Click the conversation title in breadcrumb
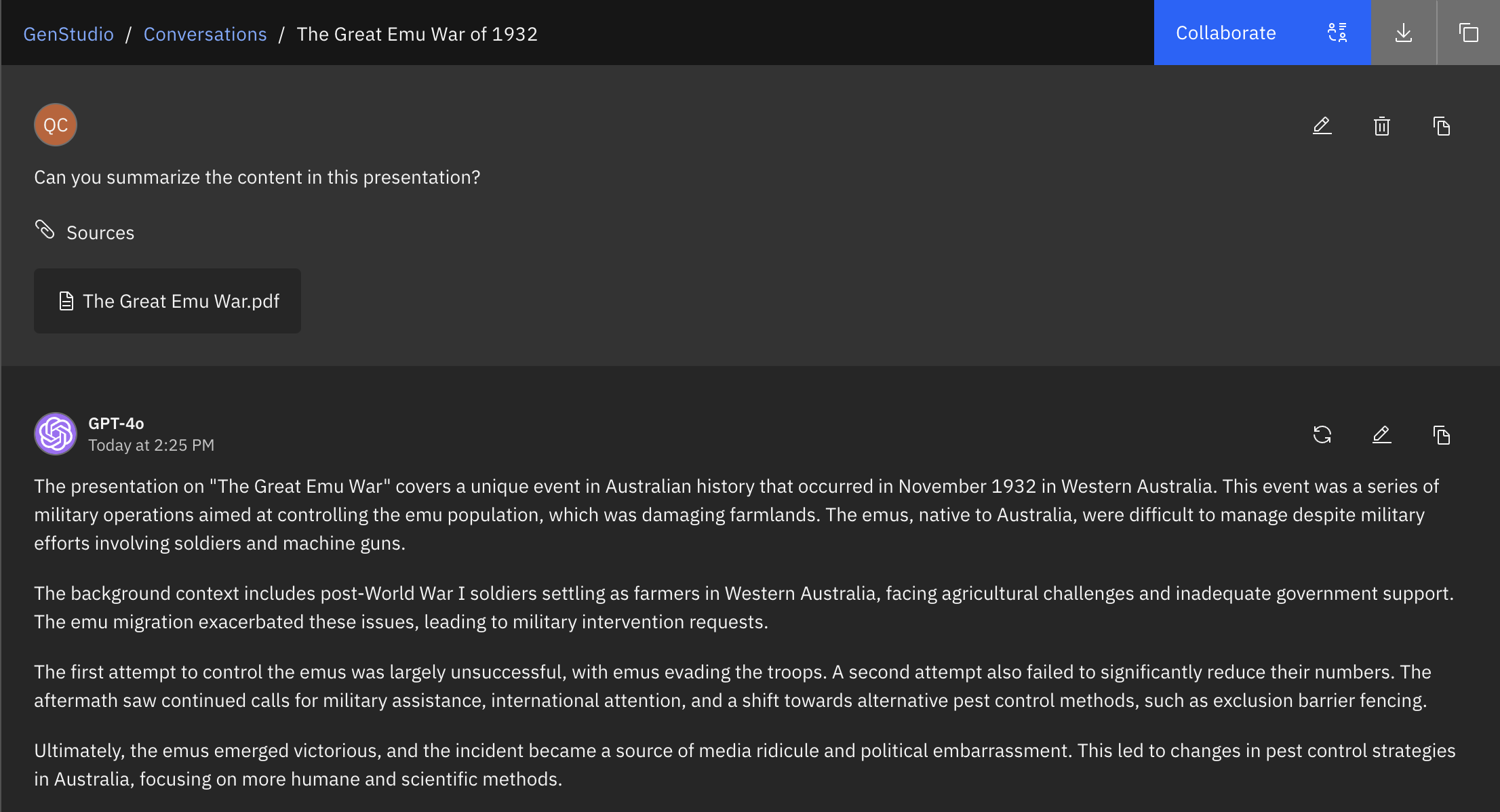The image size is (1500, 812). tap(417, 34)
